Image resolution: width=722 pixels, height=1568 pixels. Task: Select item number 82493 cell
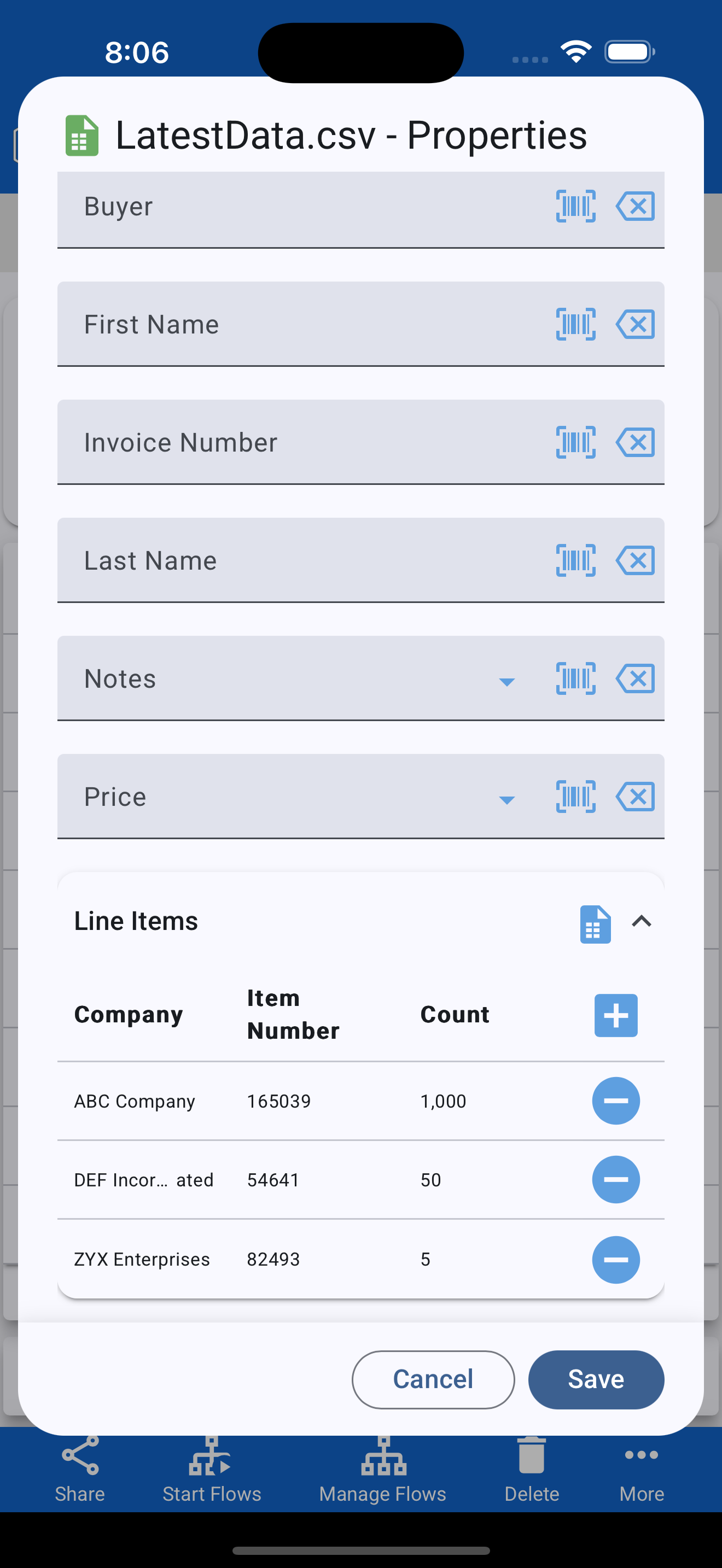coord(273,1260)
